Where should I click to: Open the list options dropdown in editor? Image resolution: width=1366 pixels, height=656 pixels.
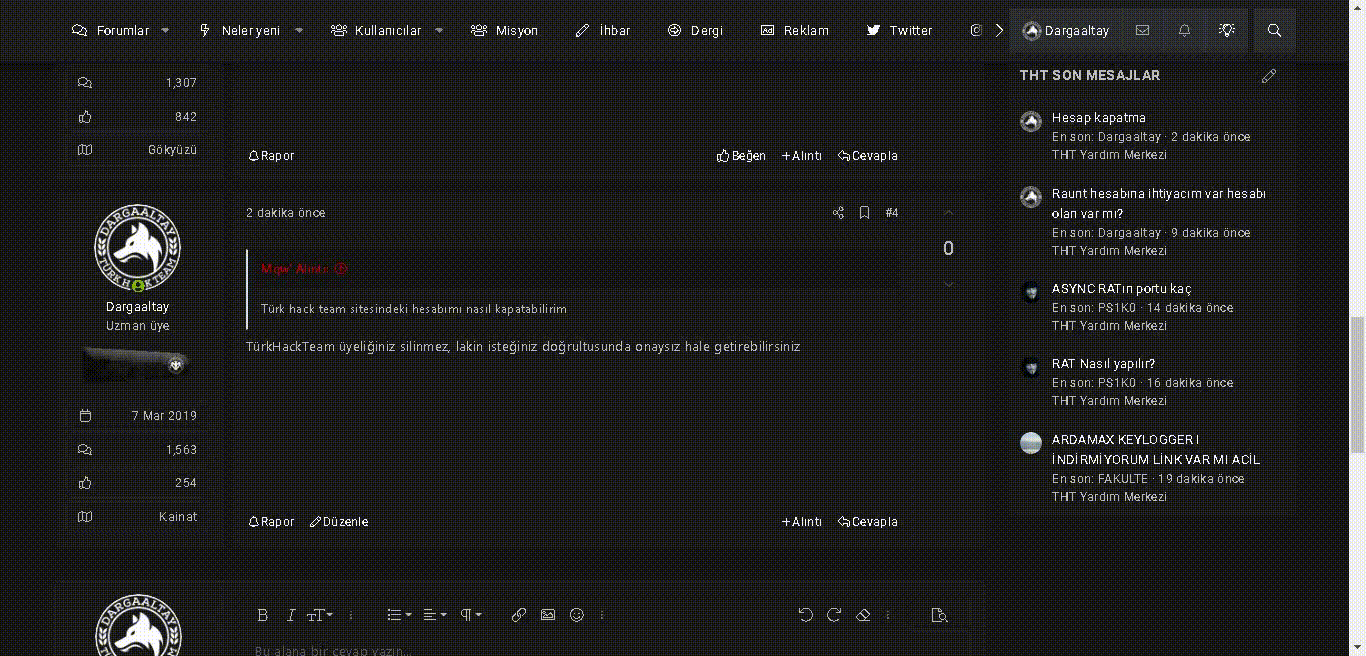coord(398,615)
